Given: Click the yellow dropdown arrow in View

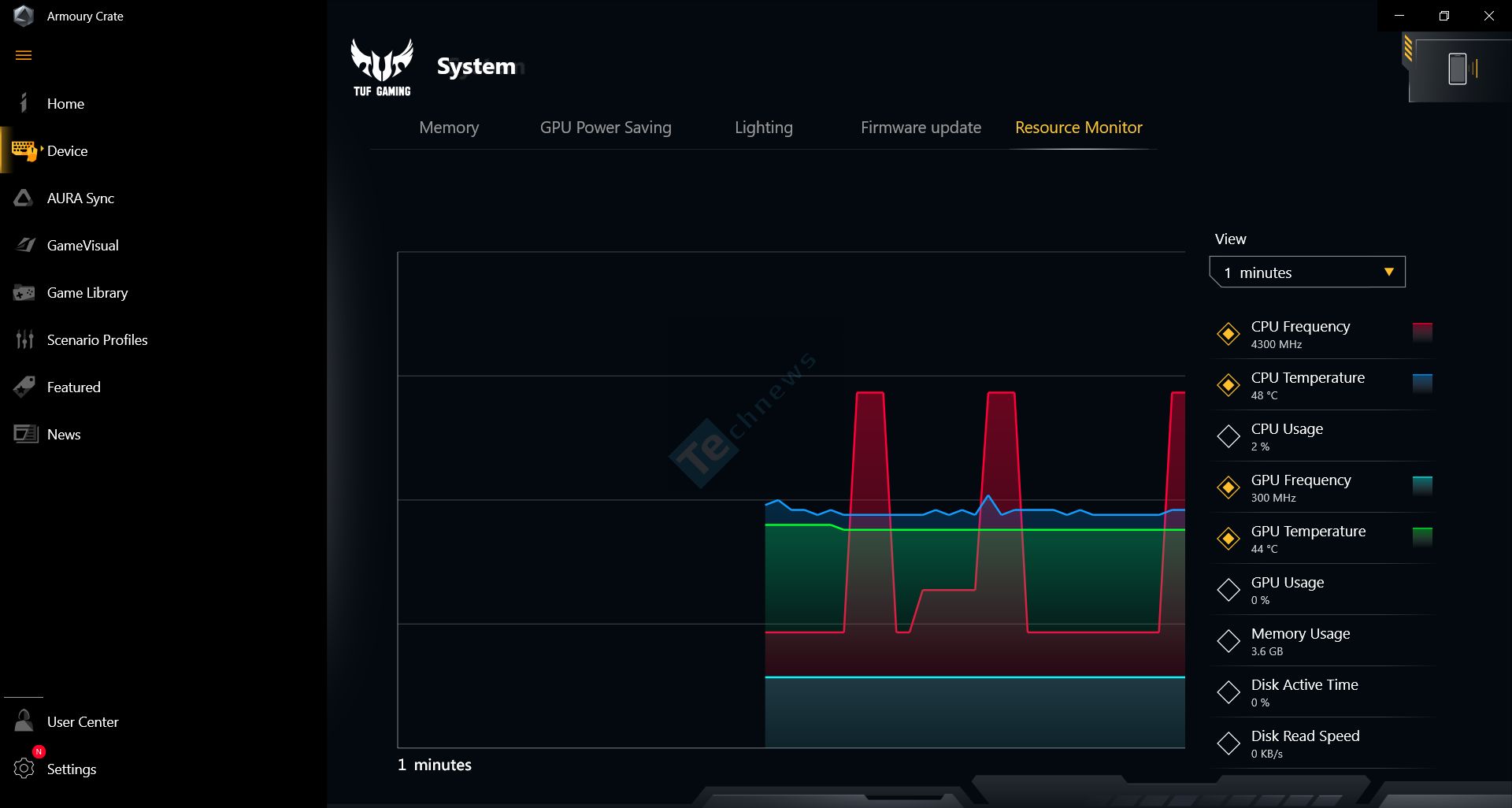Looking at the screenshot, I should coord(1389,272).
